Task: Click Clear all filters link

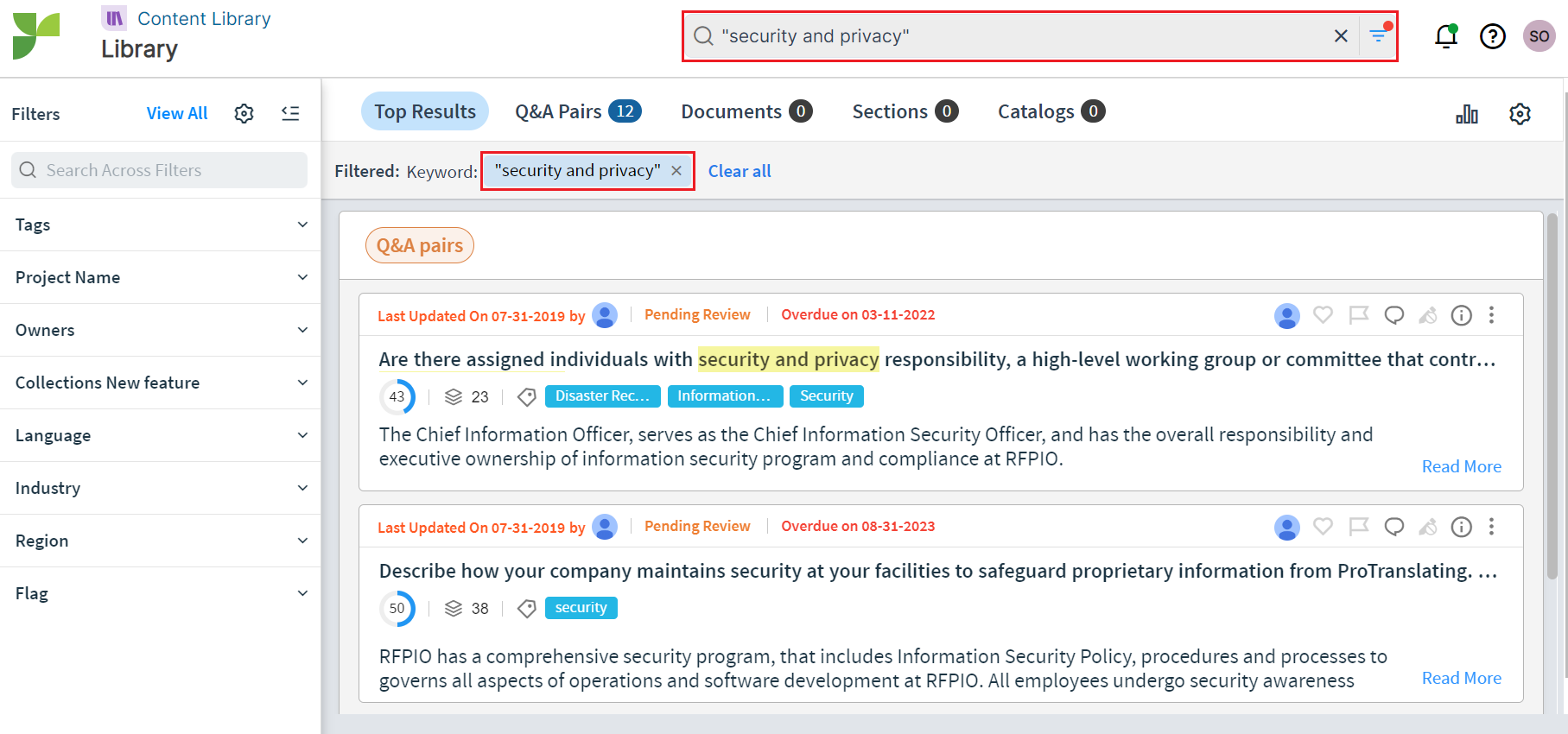Action: [x=740, y=171]
